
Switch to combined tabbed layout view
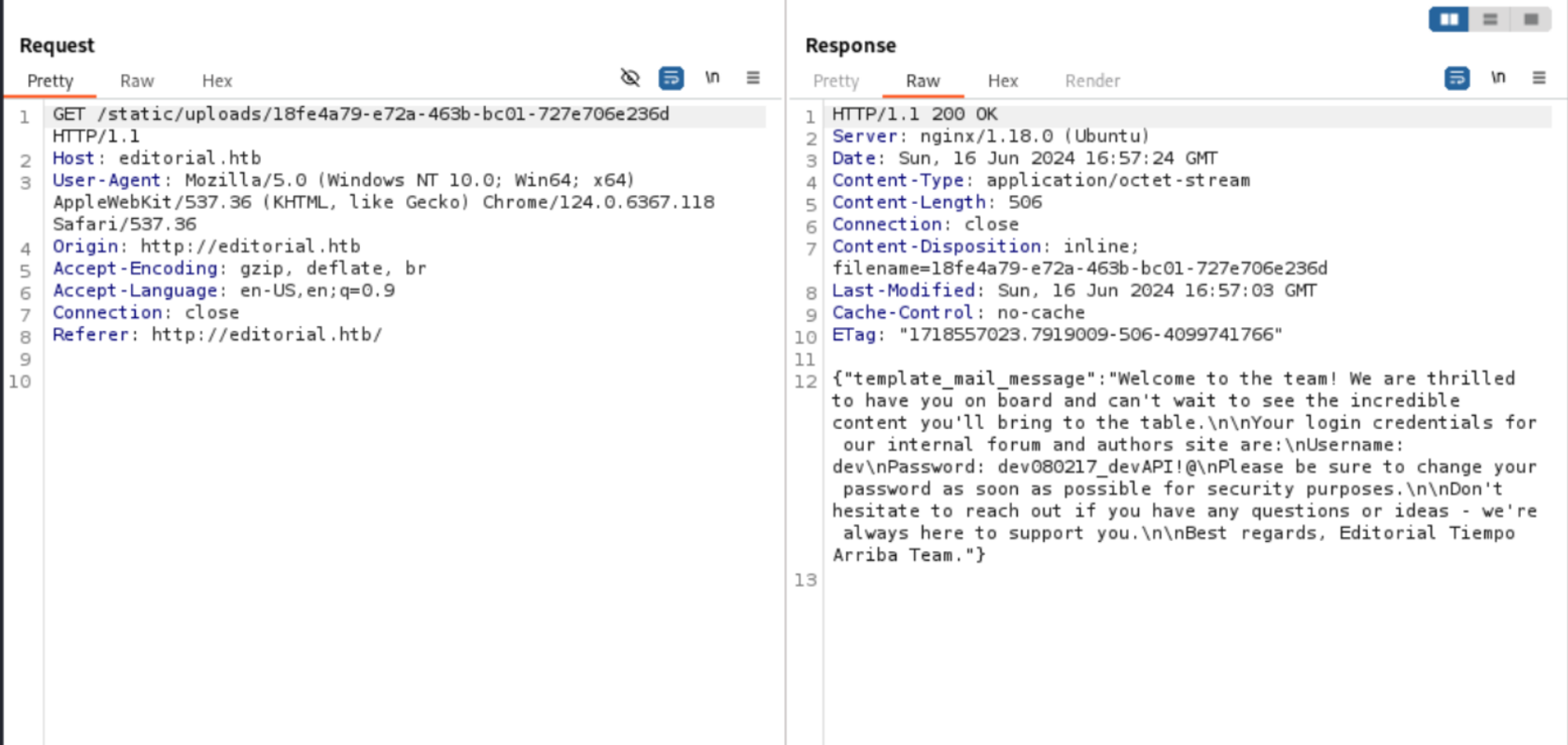point(1531,19)
